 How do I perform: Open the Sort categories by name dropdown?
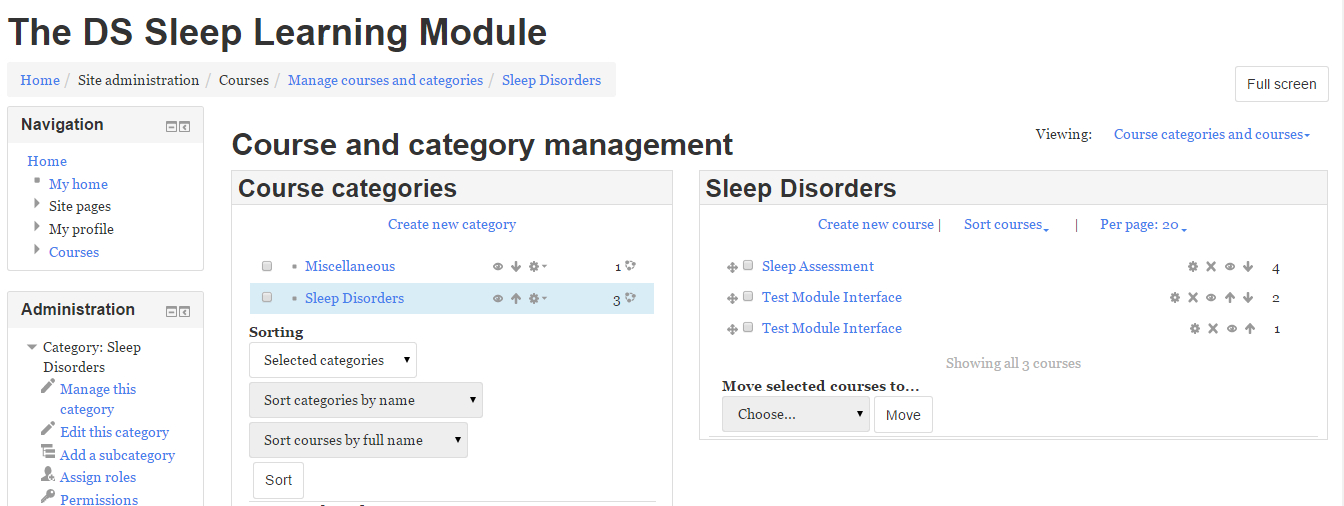(365, 400)
